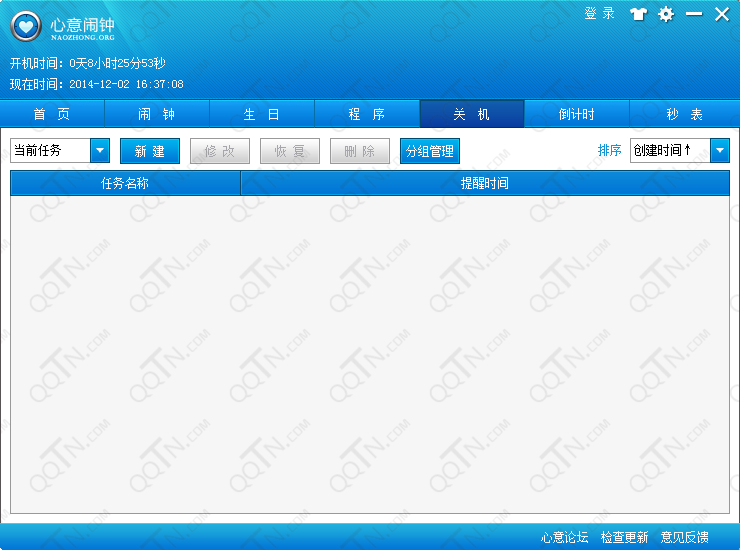The width and height of the screenshot is (740, 550).
Task: Sort by the 任务名称 column header
Action: [125, 183]
